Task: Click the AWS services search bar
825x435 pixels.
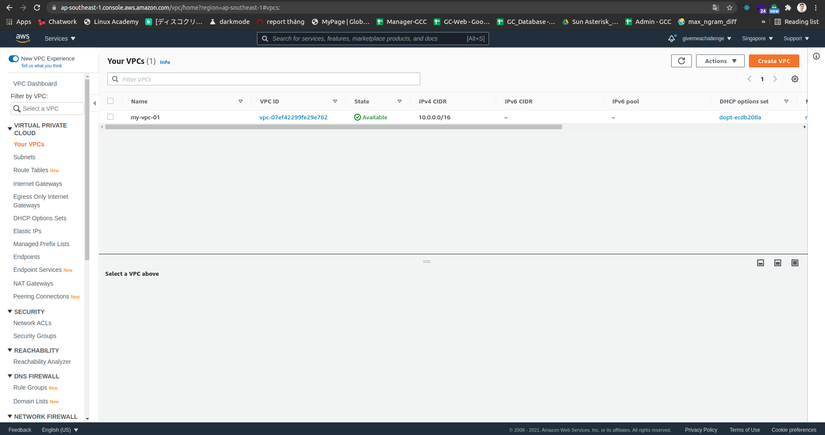Action: (x=373, y=38)
